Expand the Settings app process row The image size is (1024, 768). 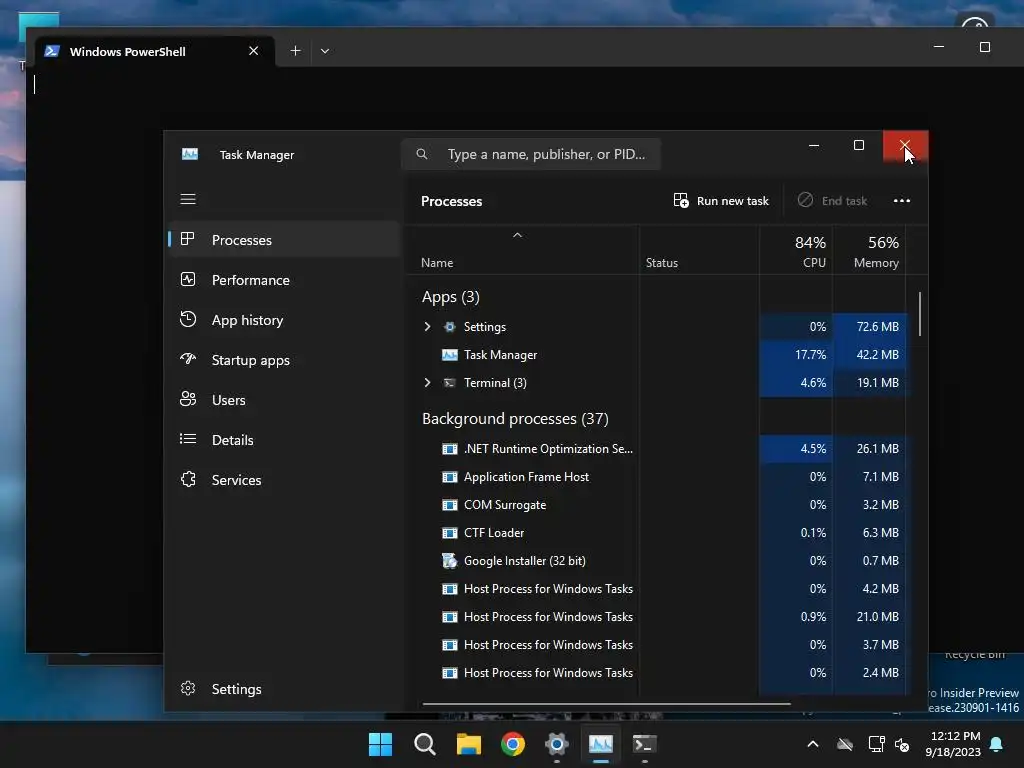click(428, 327)
